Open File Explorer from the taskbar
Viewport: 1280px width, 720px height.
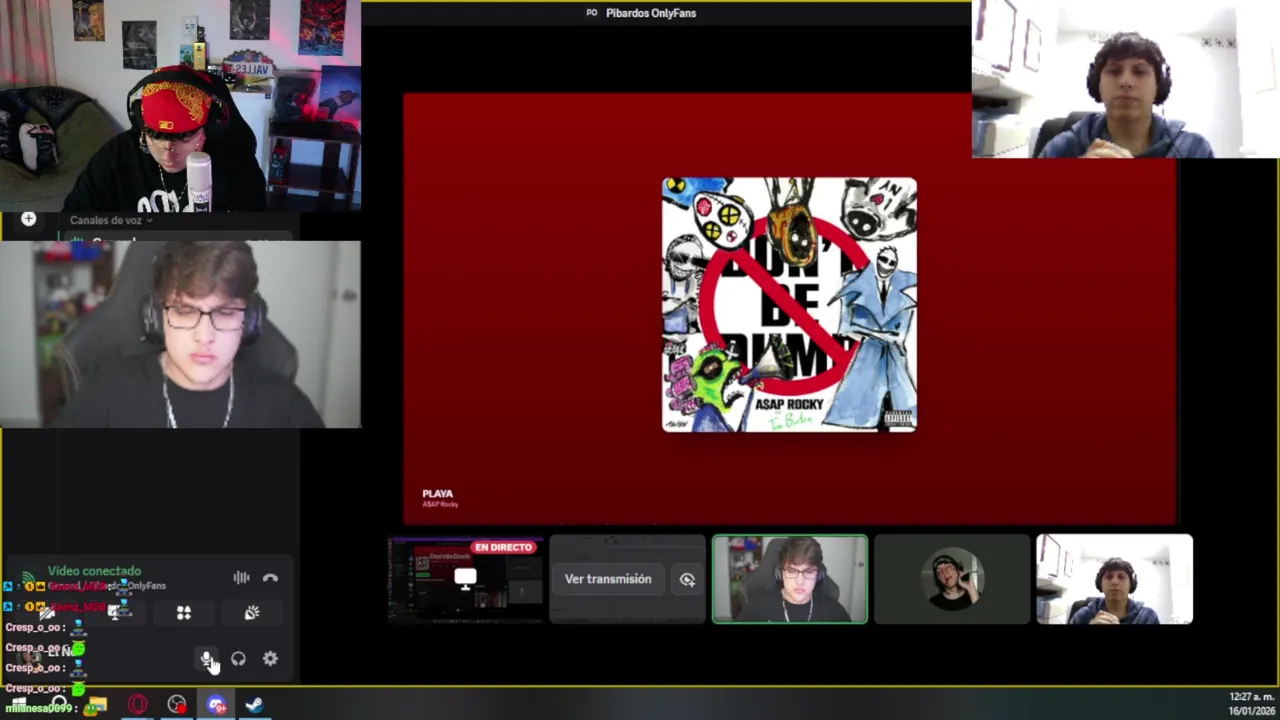(x=97, y=705)
